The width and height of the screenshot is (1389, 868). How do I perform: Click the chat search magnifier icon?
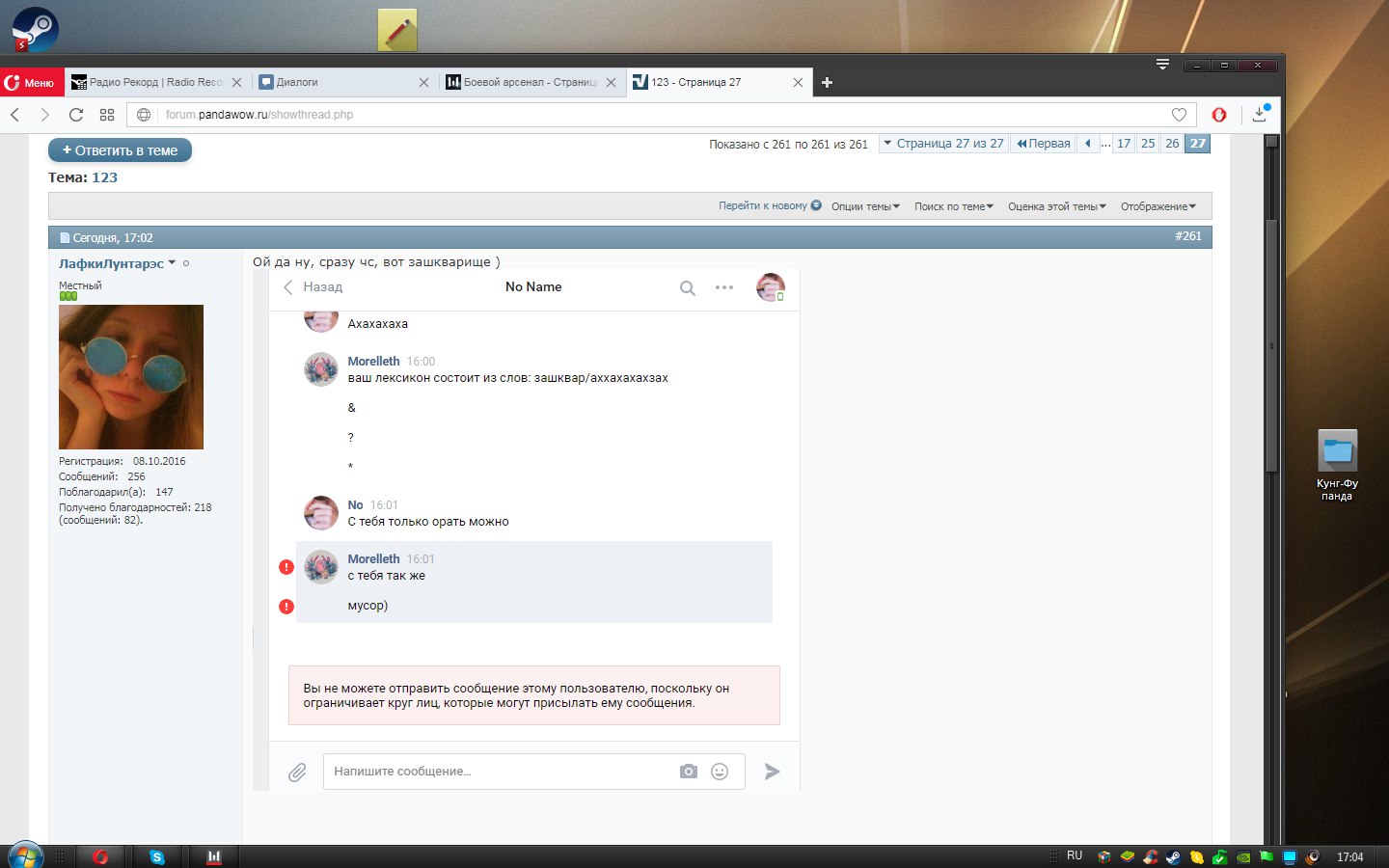tap(688, 287)
